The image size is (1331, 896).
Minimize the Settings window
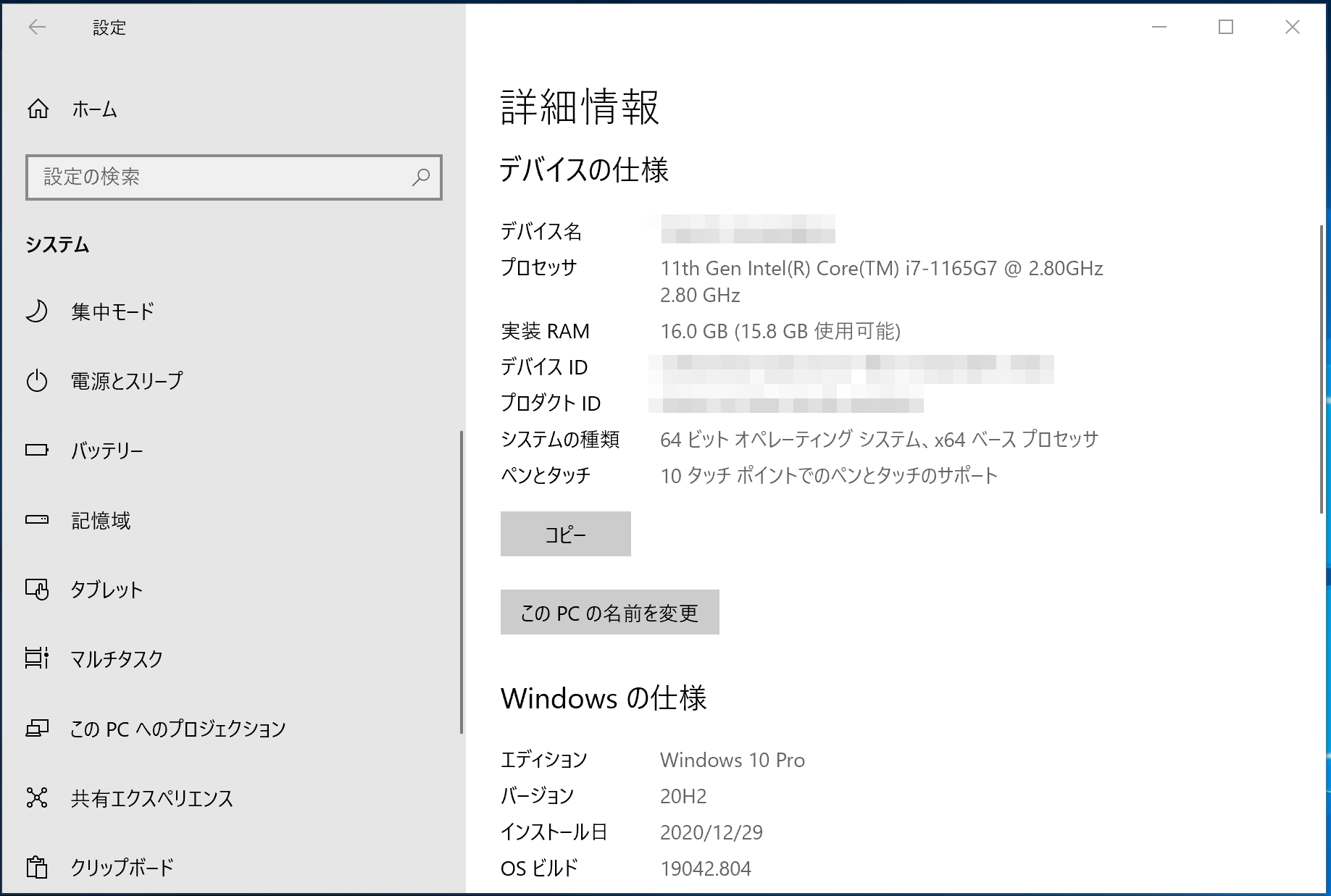1159,28
